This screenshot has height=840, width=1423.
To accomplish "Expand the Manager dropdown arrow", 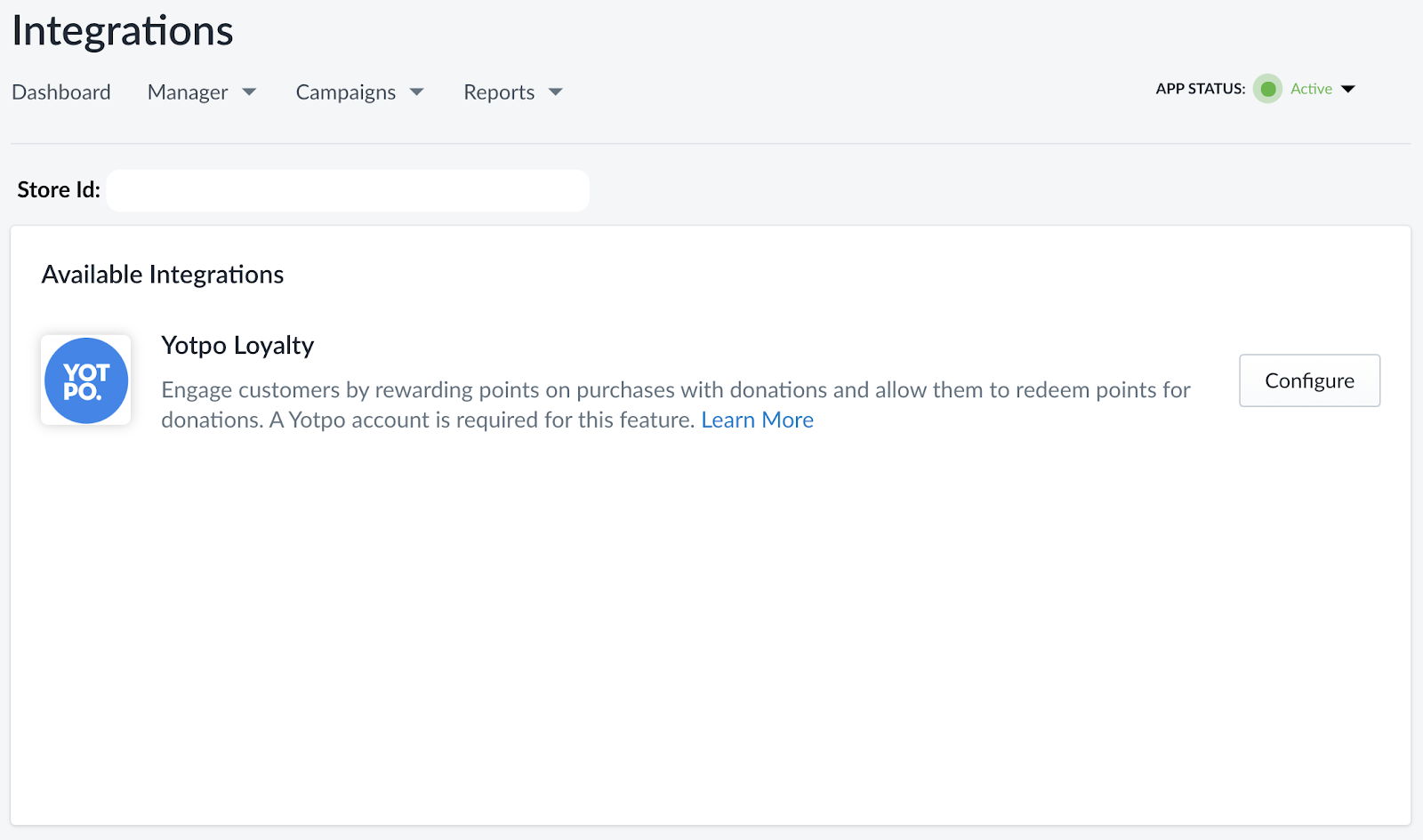I will pyautogui.click(x=249, y=92).
